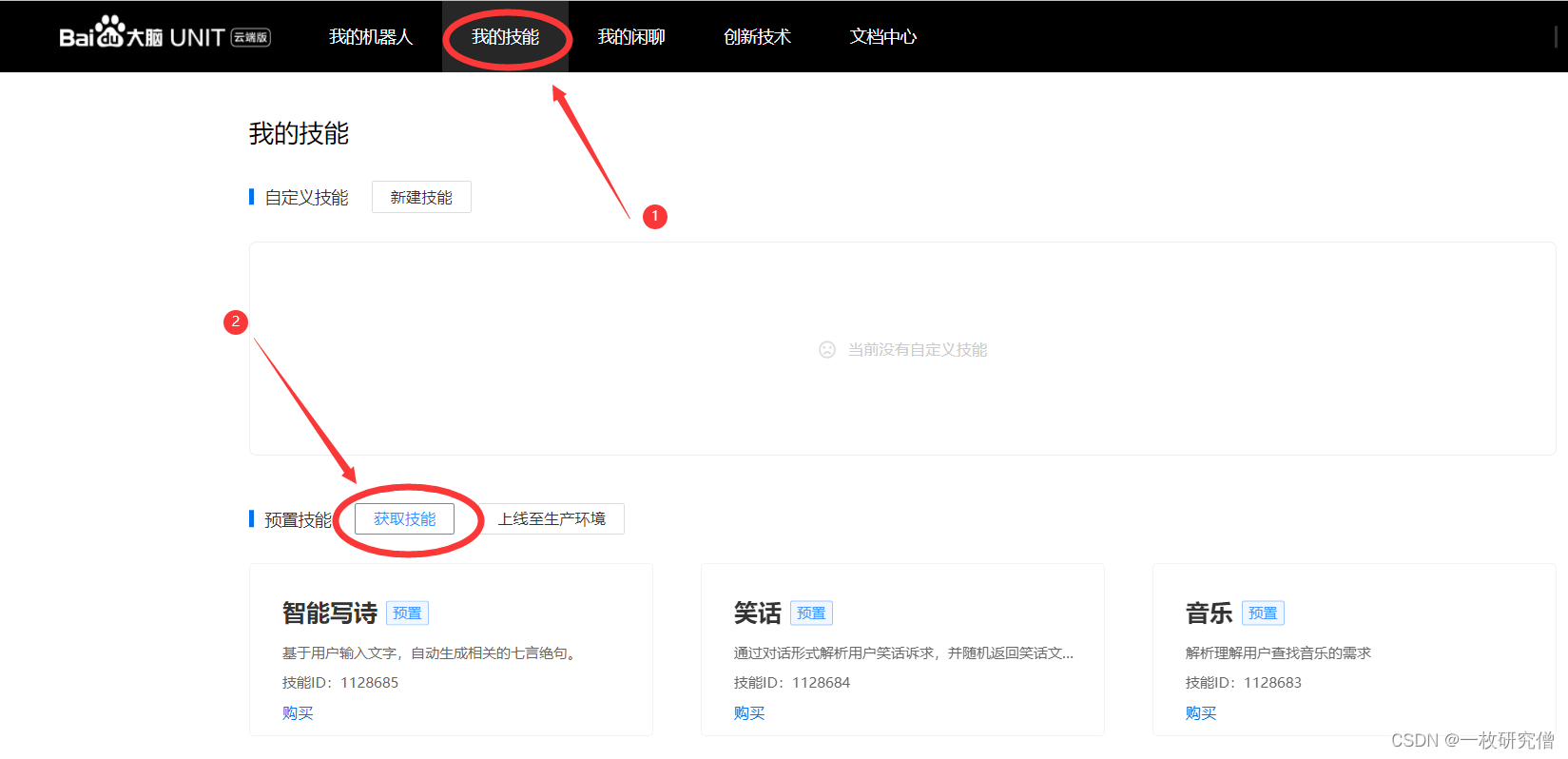This screenshot has width=1568, height=759.
Task: Click 预置 tag beside 音乐
Action: [x=1264, y=613]
